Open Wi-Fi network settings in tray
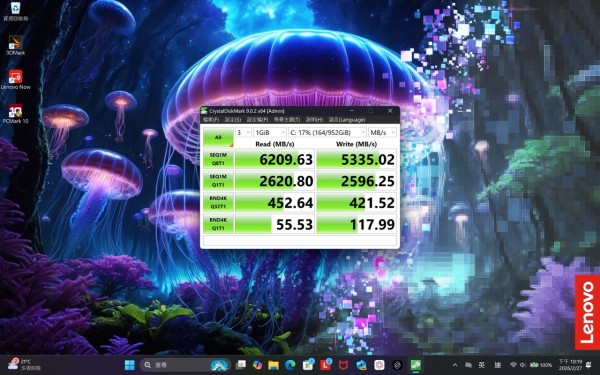This screenshot has width=600, height=375. point(513,365)
